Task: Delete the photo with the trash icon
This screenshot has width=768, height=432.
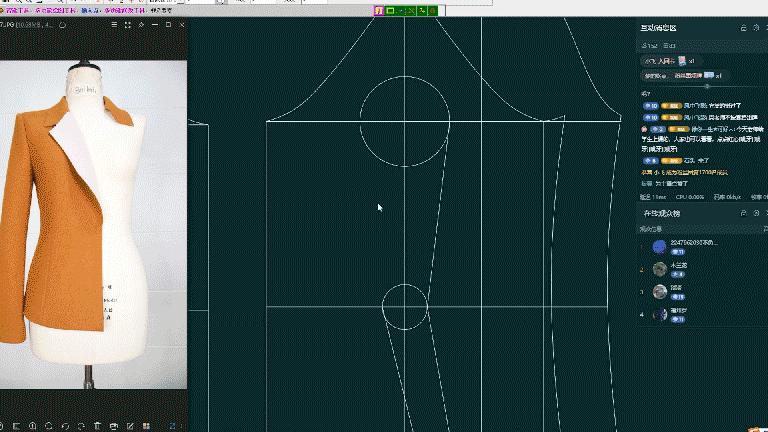Action: (97, 426)
